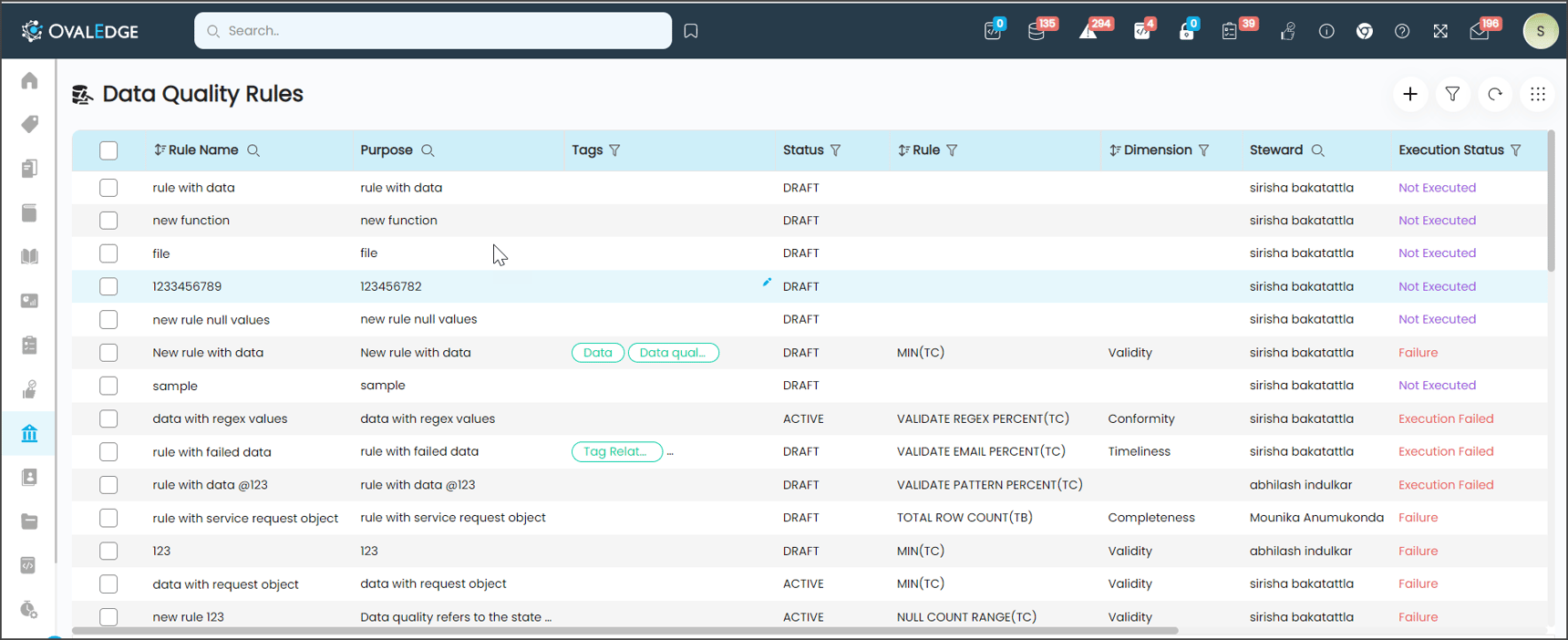Click the Purpose column search icon
This screenshot has height=640, width=1568.
tap(428, 150)
